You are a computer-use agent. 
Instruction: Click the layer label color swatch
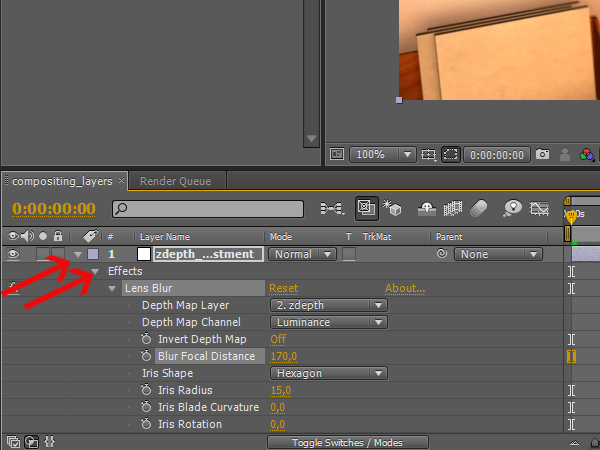(93, 254)
